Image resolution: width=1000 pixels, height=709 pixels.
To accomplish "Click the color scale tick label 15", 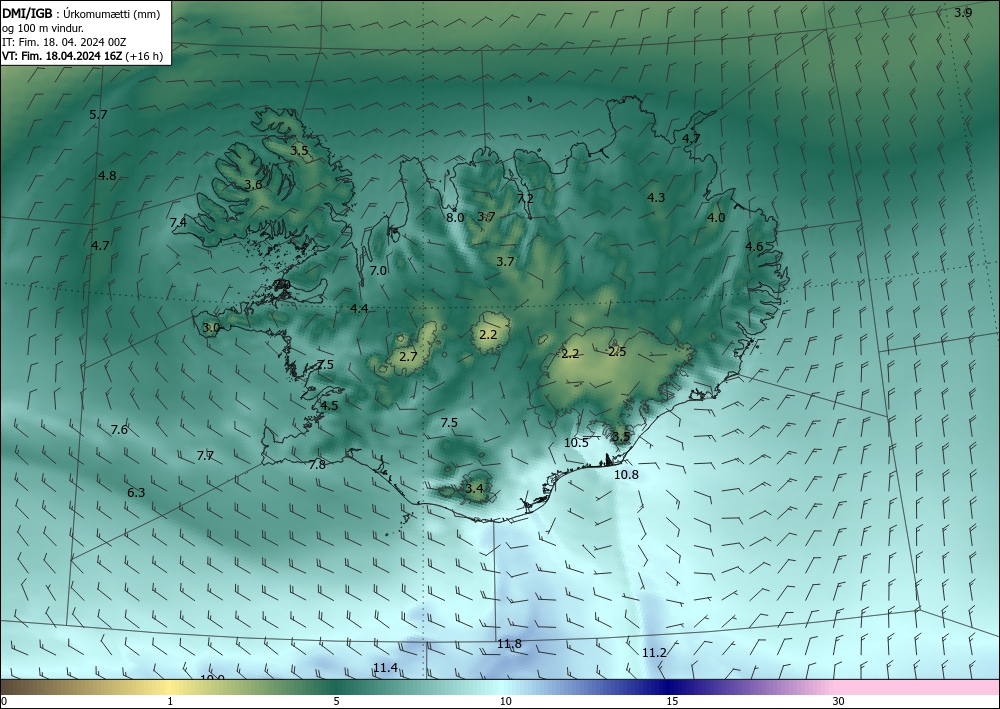I will pos(672,701).
